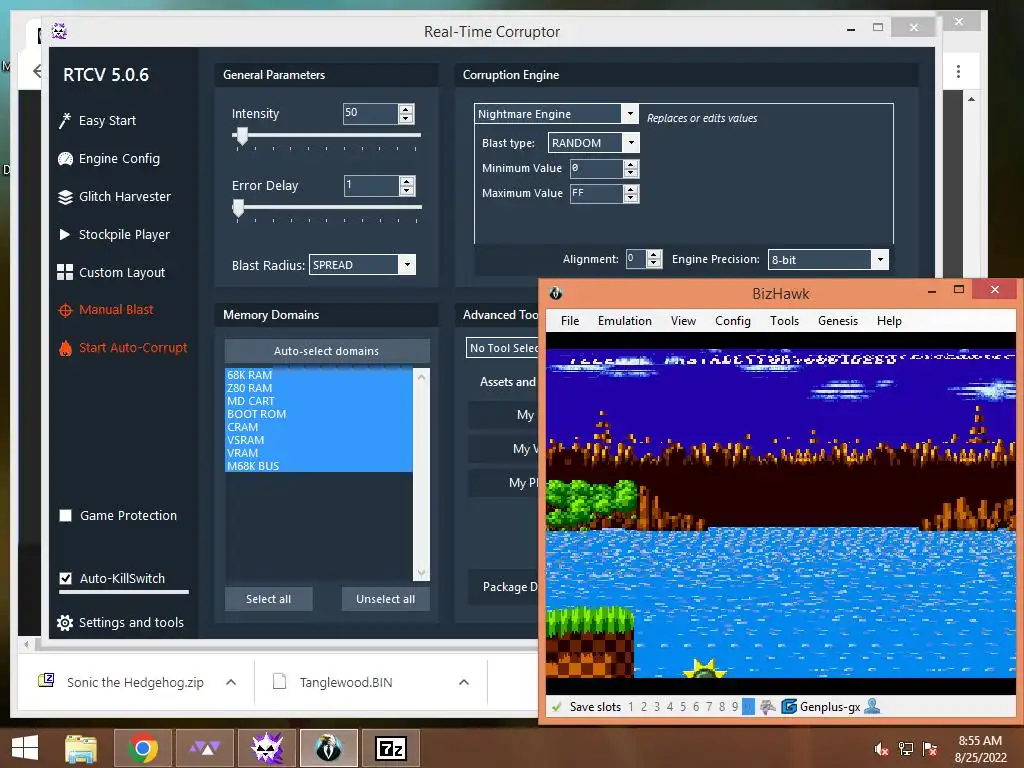Click Intensity slider handle
Screen dimensions: 1024x768
click(242, 136)
